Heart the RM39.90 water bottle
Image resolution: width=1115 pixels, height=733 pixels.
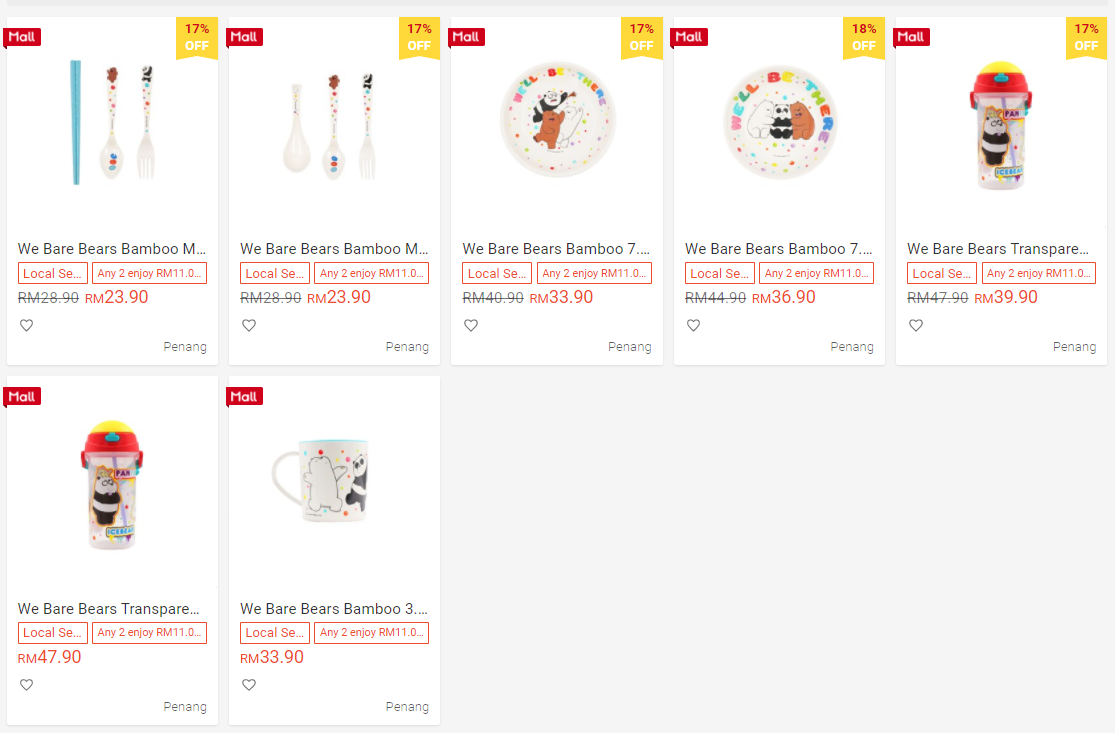(915, 325)
